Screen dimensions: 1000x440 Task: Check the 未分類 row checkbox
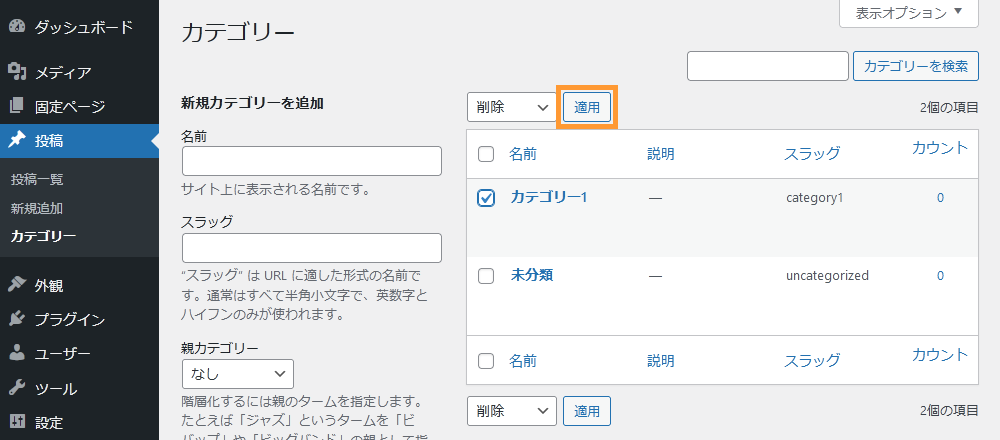(486, 276)
